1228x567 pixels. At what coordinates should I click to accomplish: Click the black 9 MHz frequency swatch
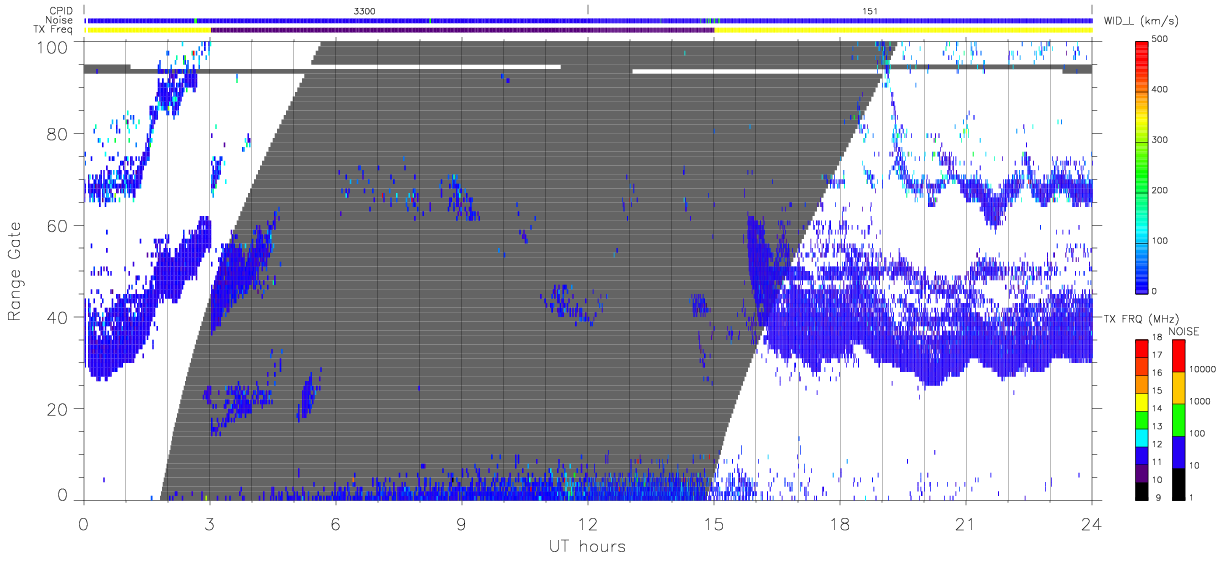click(1143, 491)
